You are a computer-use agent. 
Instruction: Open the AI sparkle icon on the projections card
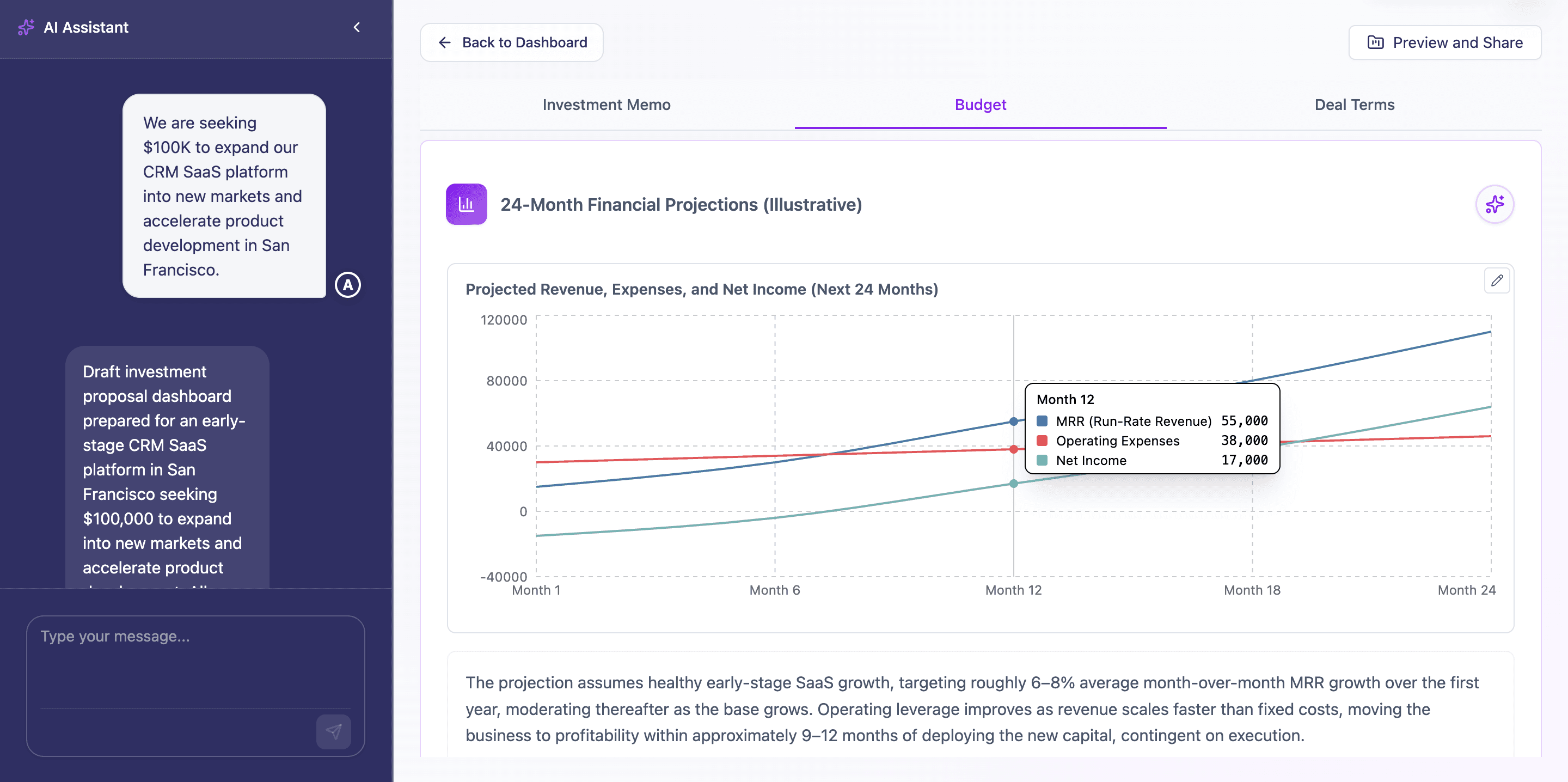(x=1496, y=205)
